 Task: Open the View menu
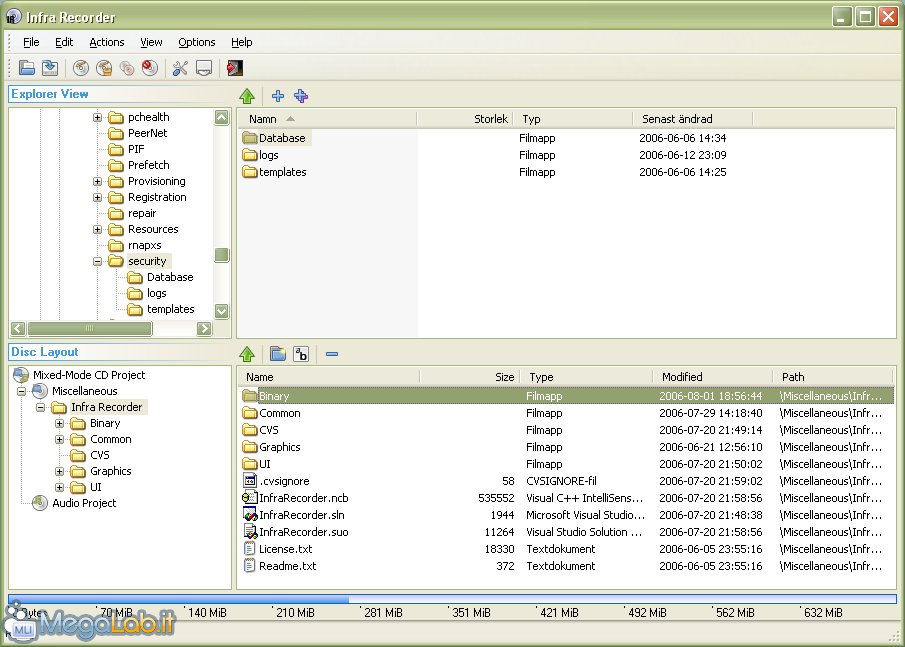(x=151, y=42)
